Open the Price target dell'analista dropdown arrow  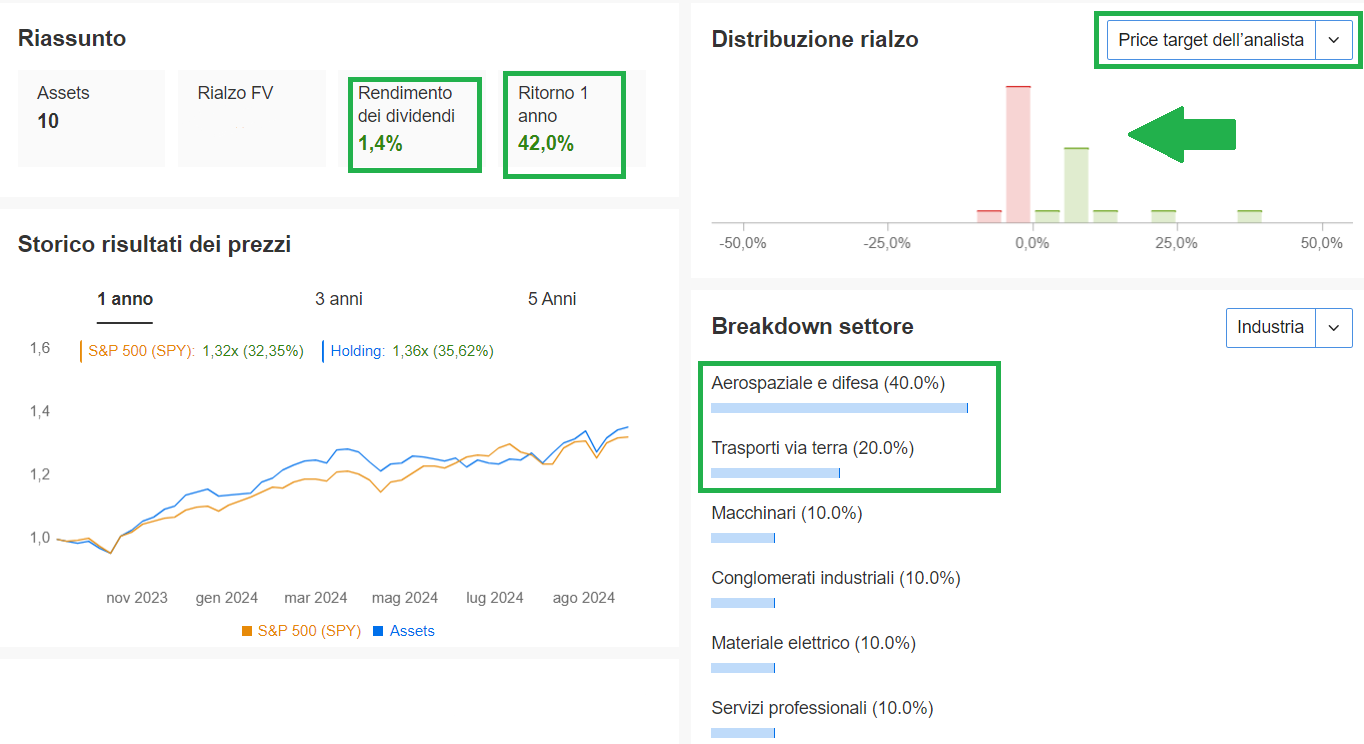1333,40
